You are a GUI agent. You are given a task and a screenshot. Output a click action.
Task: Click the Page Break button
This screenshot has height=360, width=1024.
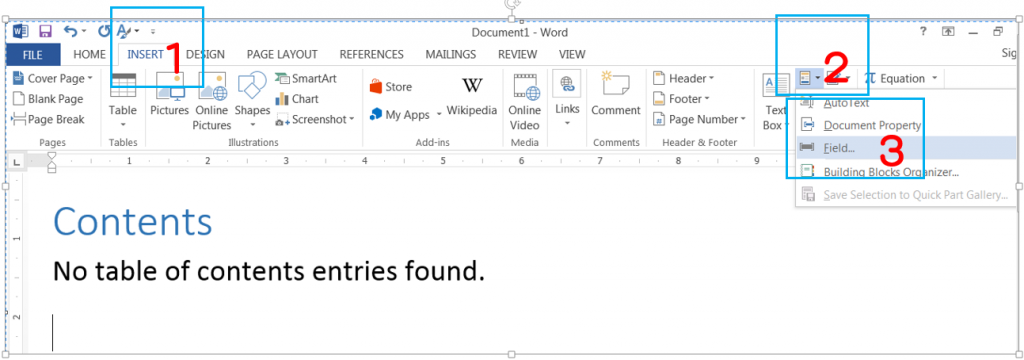point(49,120)
